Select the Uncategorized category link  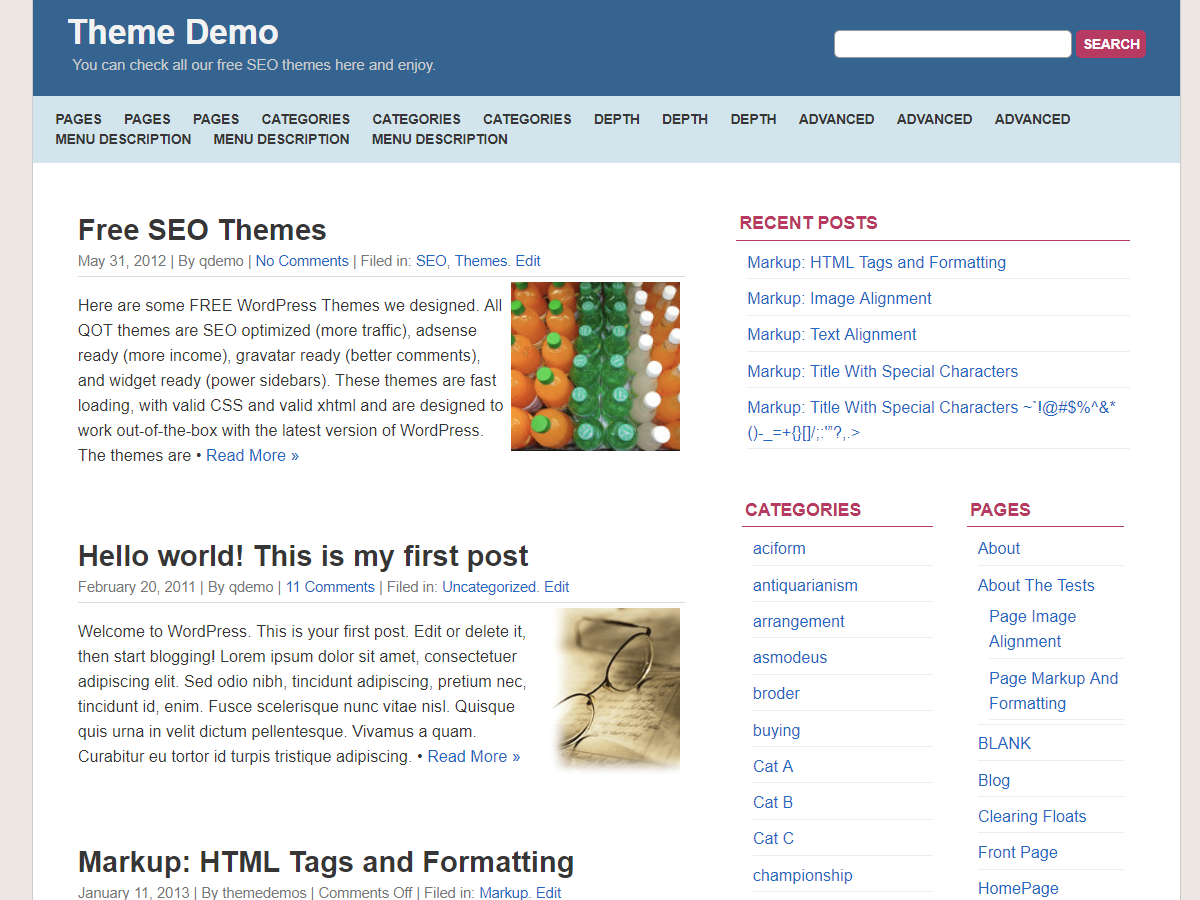tap(488, 586)
